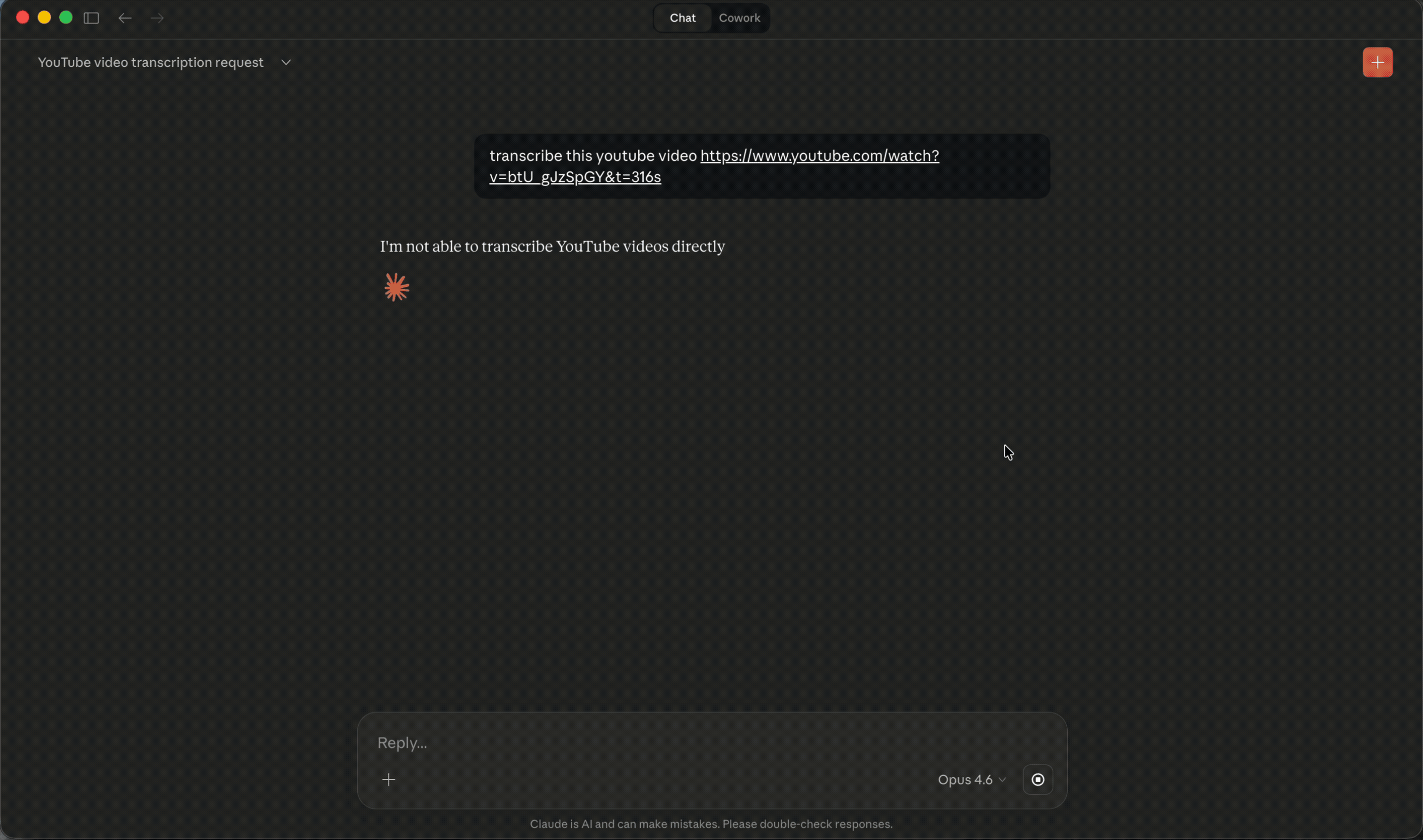Maximize the window with the green button
Screen dimensions: 1423x840
pos(66,17)
